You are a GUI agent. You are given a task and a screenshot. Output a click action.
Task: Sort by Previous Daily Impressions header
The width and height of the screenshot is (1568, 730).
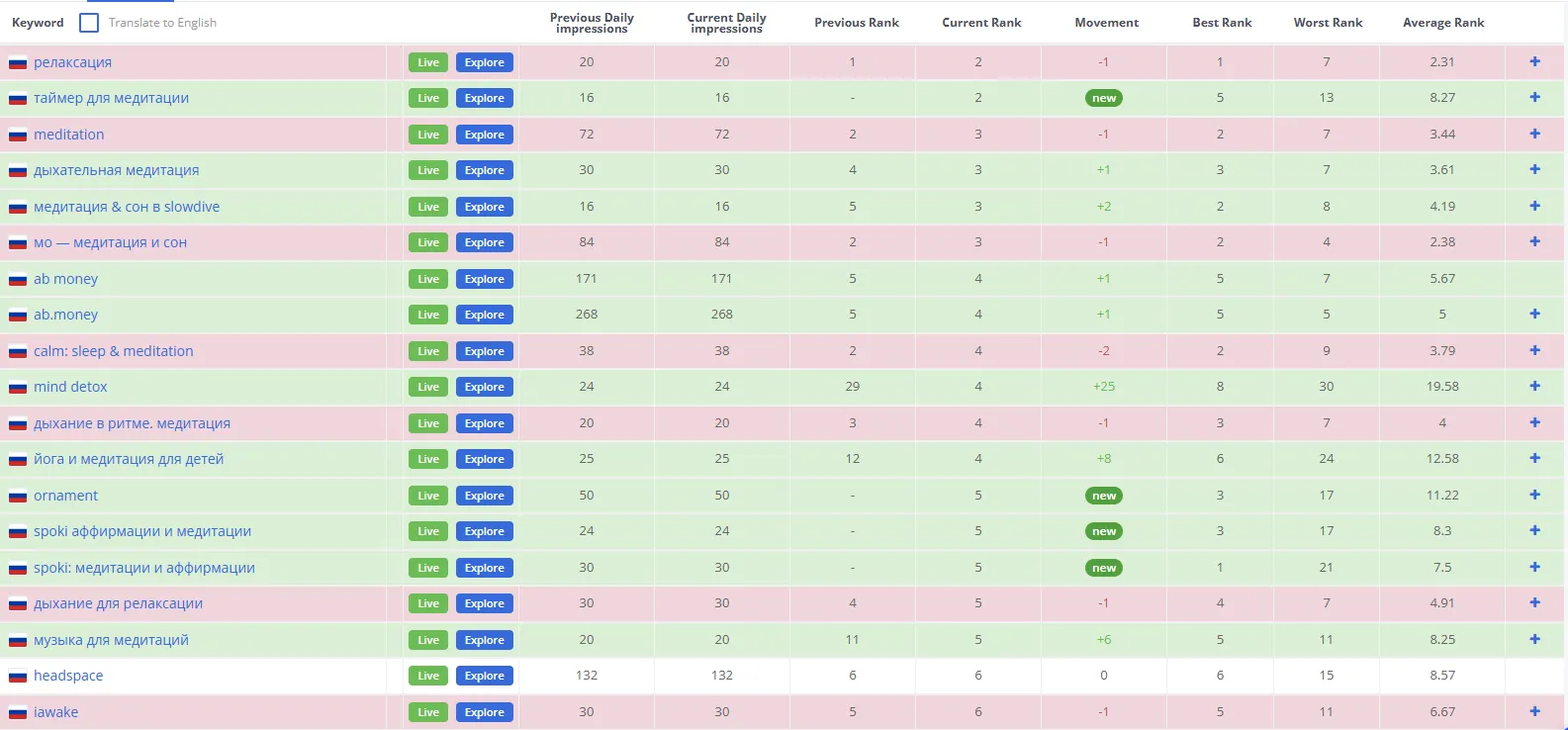[592, 23]
